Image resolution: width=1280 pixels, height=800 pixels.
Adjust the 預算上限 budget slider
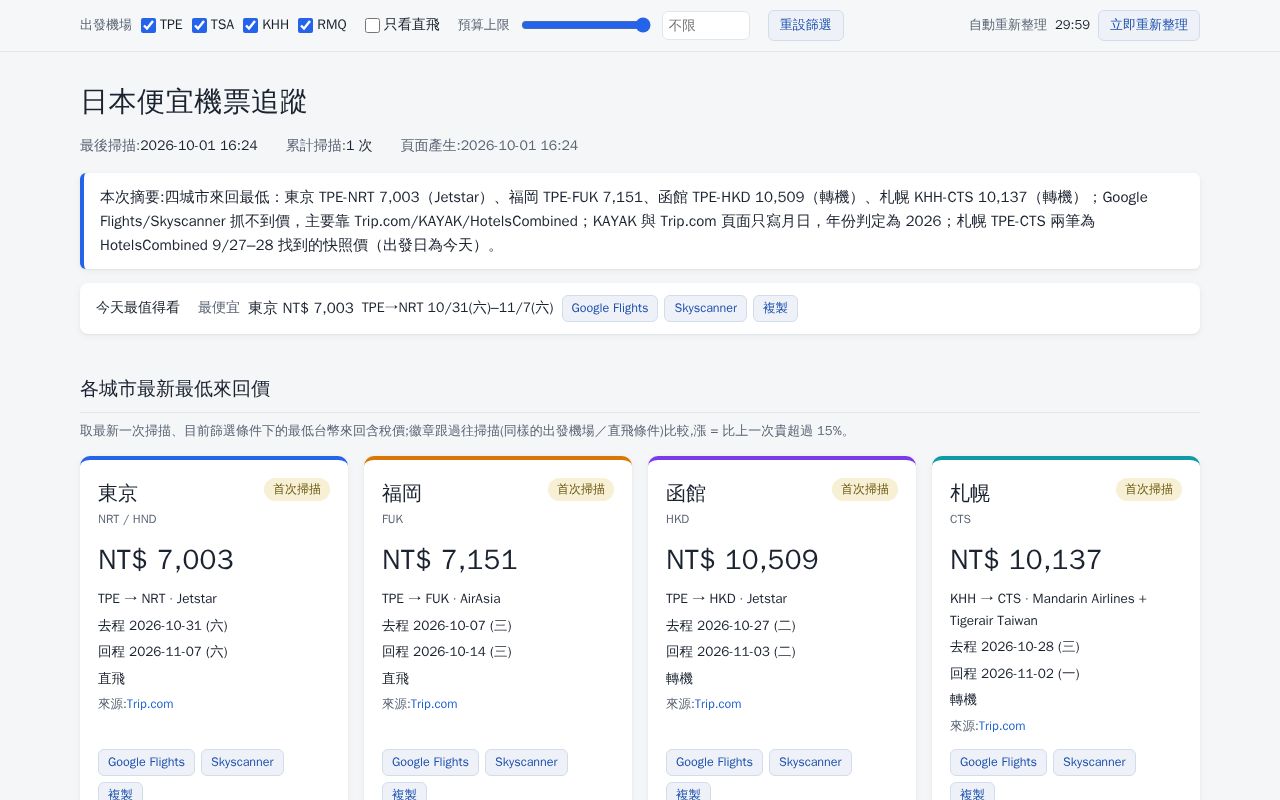pos(586,25)
